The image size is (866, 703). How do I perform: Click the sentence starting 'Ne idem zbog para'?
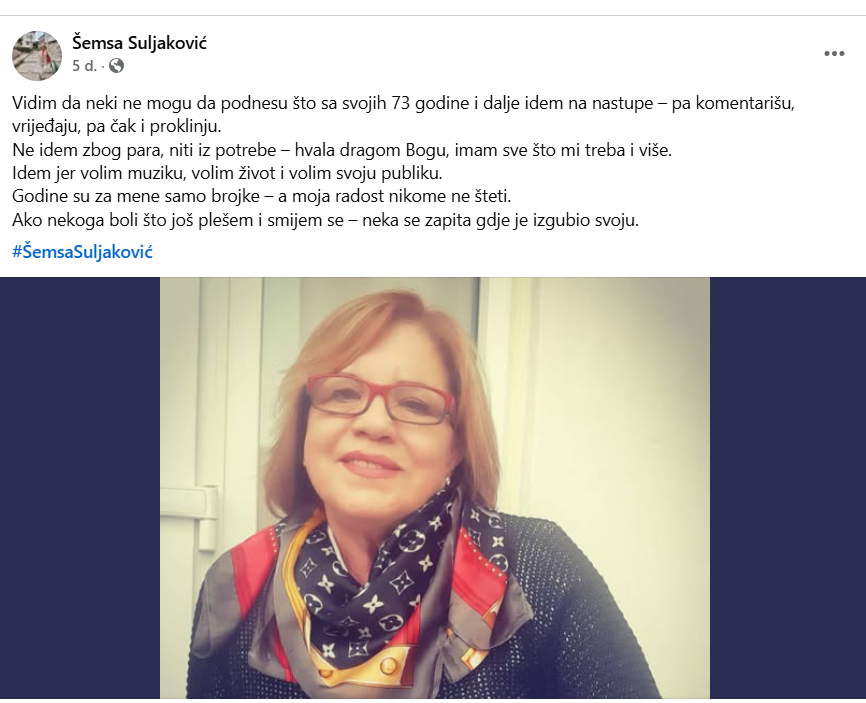click(x=342, y=150)
